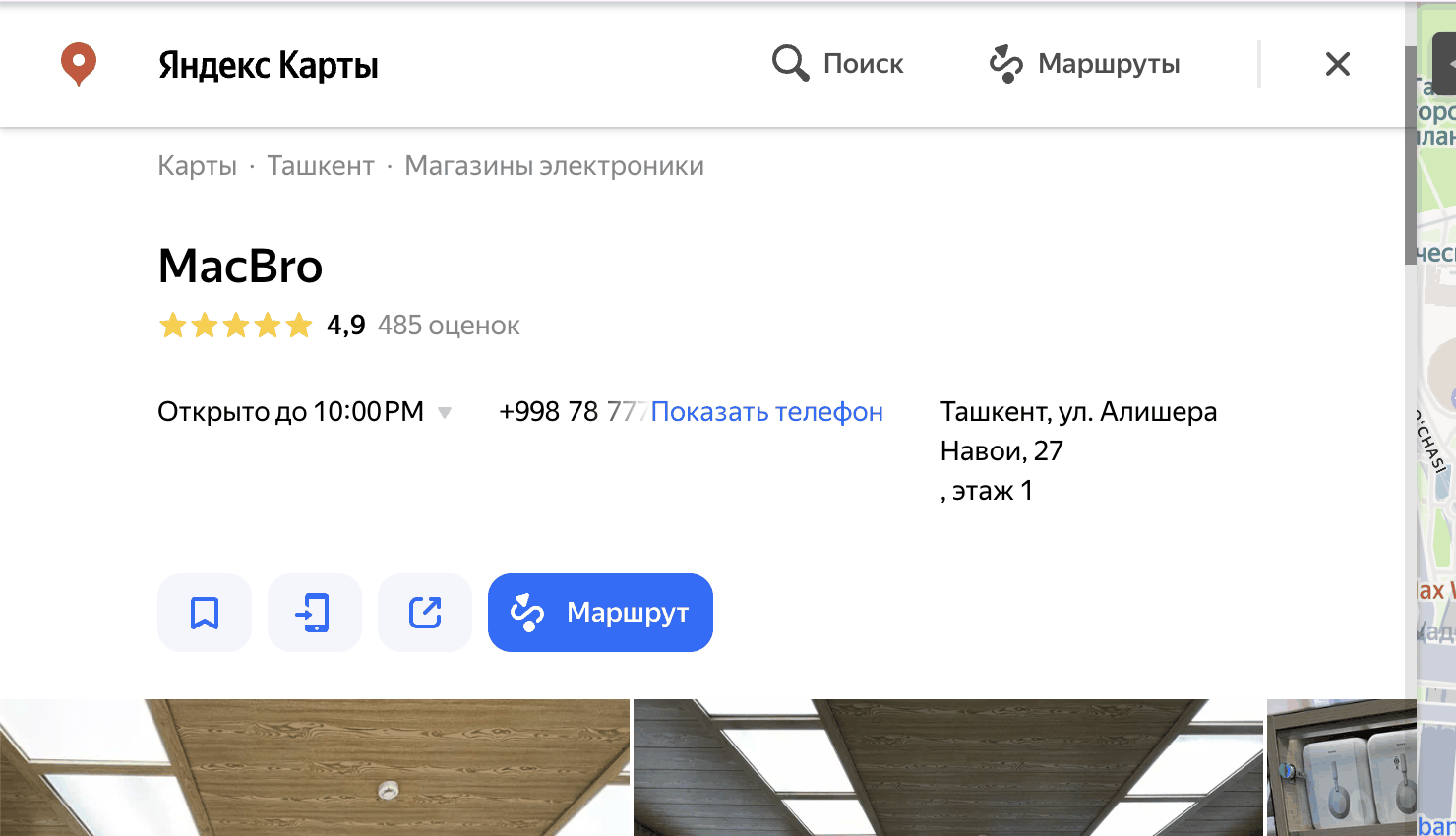
Task: Click the share icon button
Action: click(x=425, y=613)
